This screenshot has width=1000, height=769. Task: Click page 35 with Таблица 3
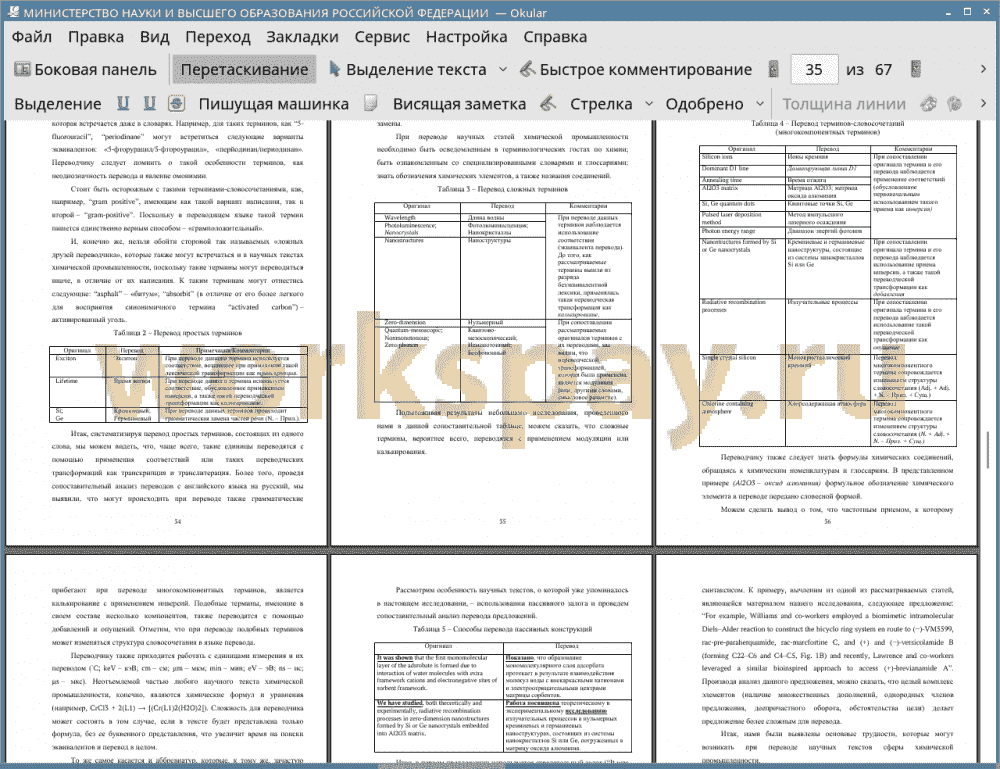tap(492, 332)
